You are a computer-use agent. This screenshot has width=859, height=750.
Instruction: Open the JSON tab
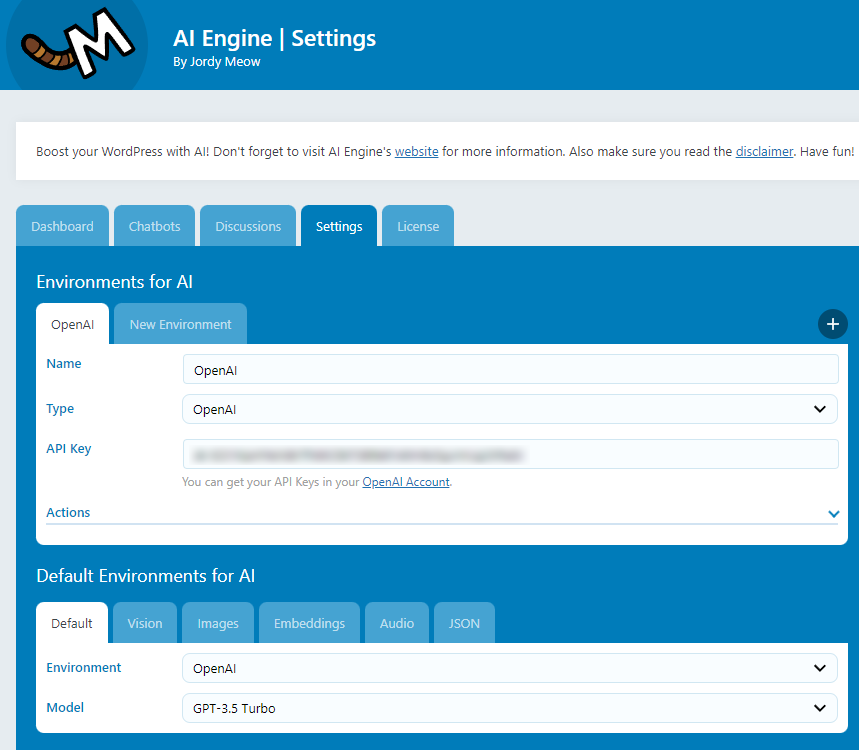464,623
